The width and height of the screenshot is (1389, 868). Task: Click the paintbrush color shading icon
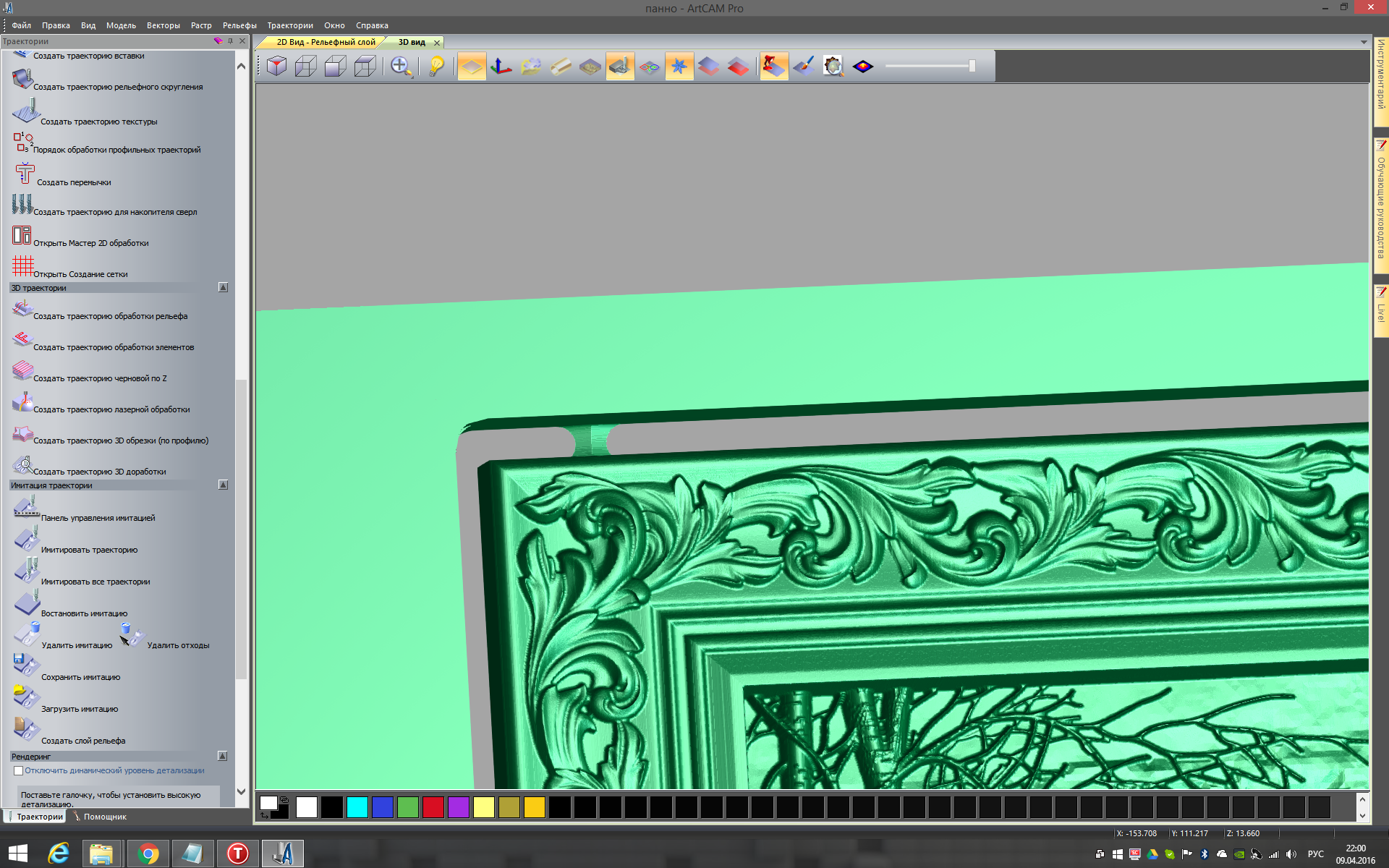coord(803,67)
